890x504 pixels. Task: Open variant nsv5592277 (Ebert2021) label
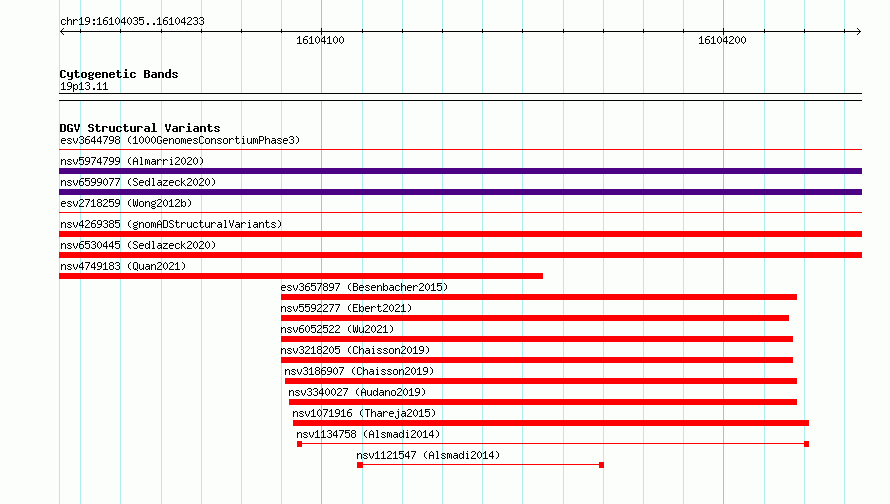click(x=346, y=308)
